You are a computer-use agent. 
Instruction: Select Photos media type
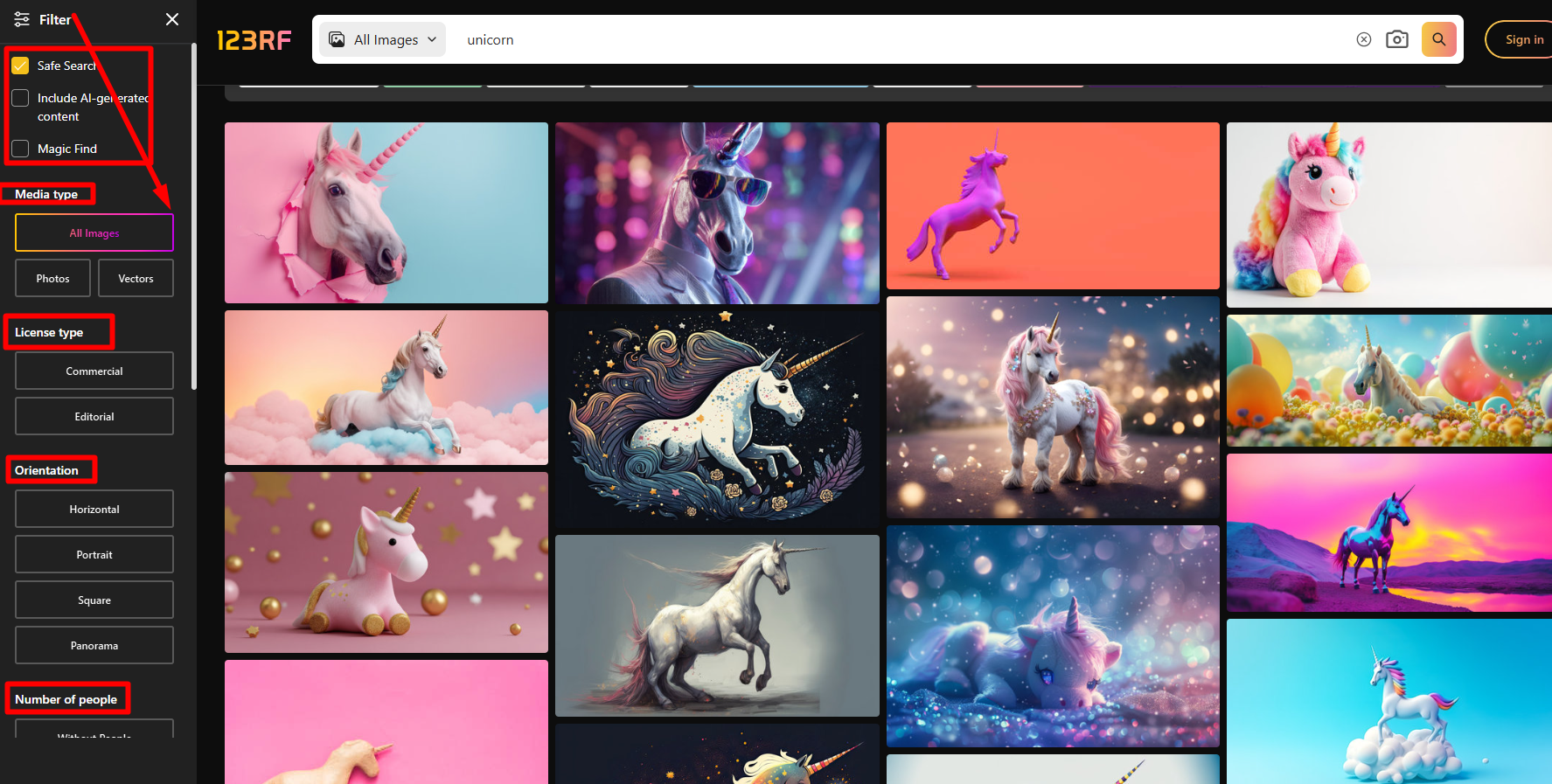point(52,278)
